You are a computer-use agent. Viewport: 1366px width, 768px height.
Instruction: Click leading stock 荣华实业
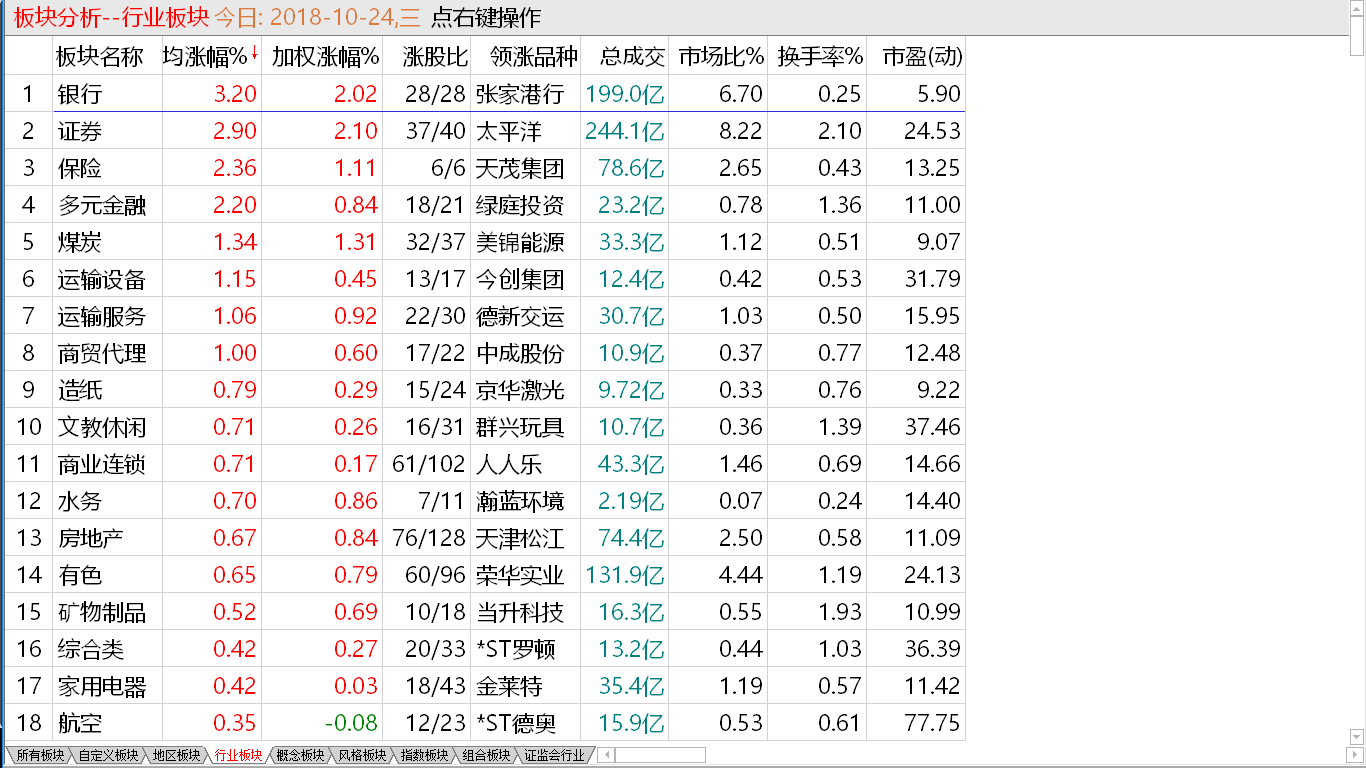tap(520, 575)
